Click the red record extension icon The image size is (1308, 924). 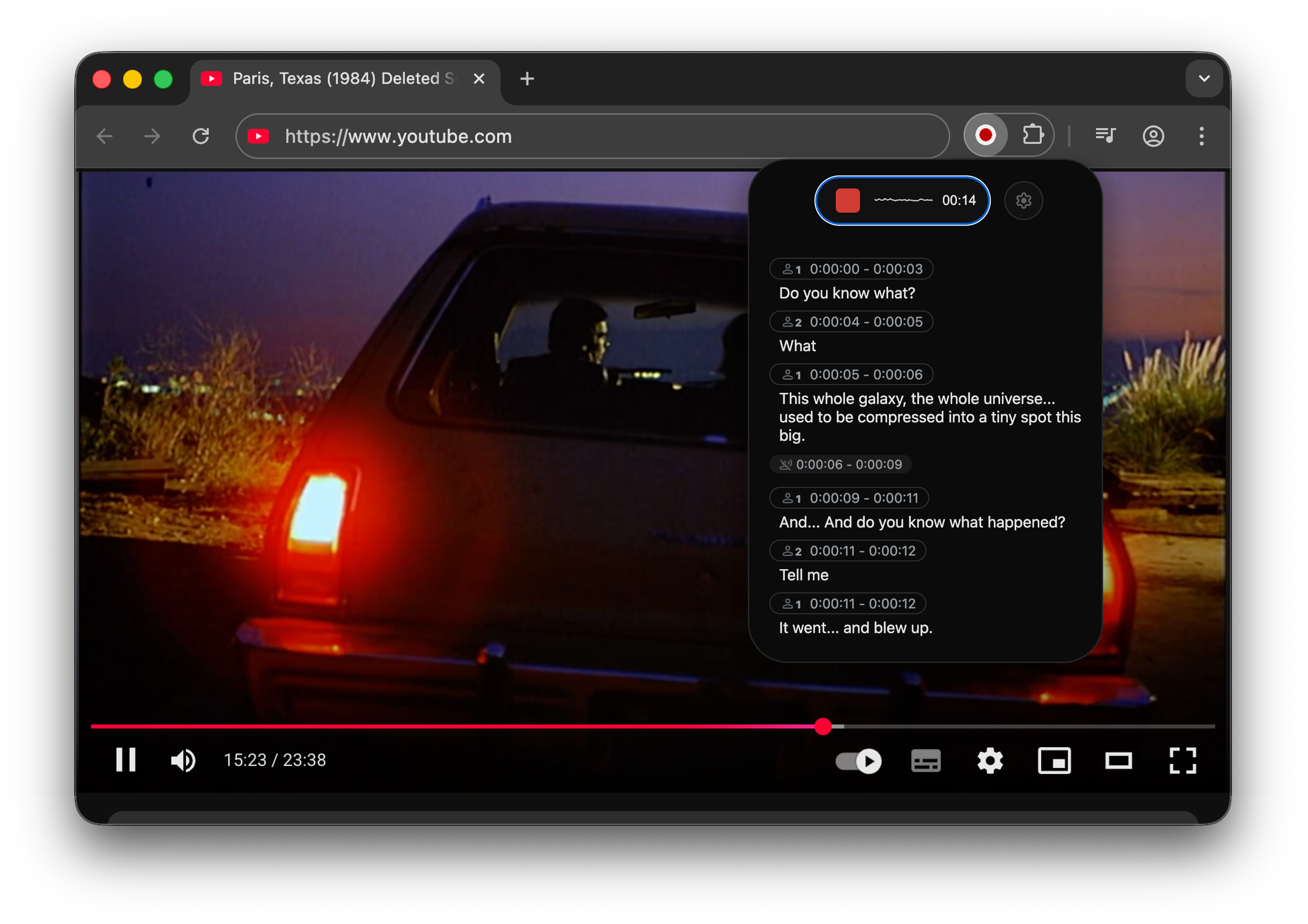pos(985,136)
